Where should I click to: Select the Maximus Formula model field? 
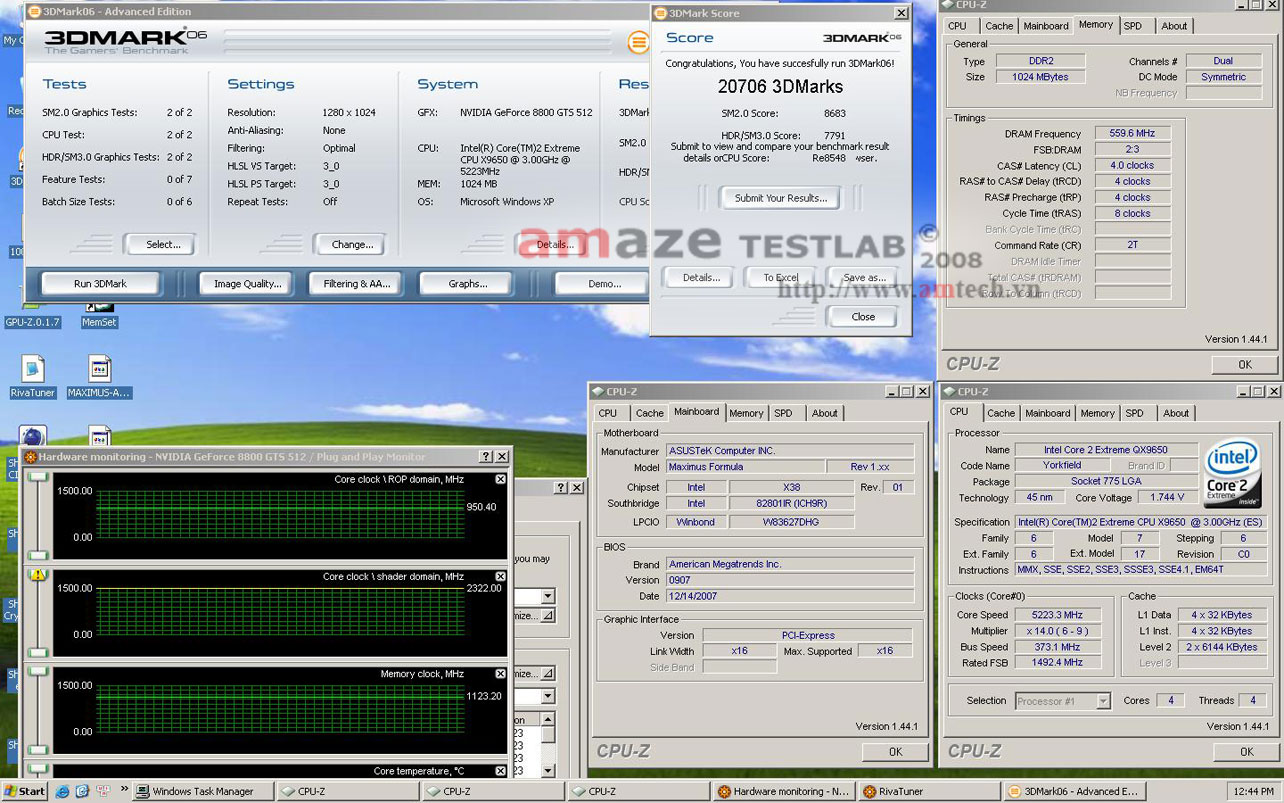click(746, 467)
